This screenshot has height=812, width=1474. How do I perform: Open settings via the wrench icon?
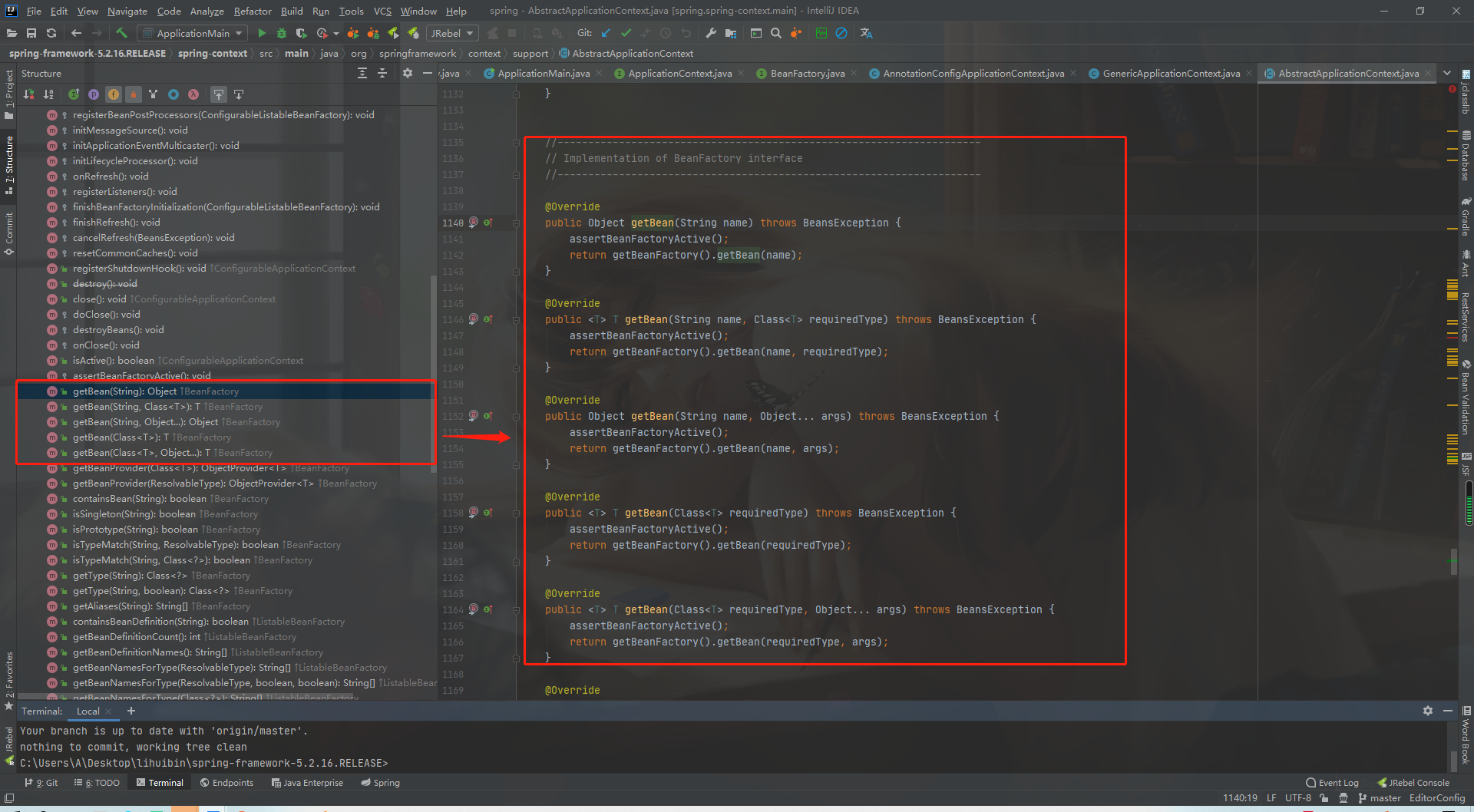[x=711, y=33]
